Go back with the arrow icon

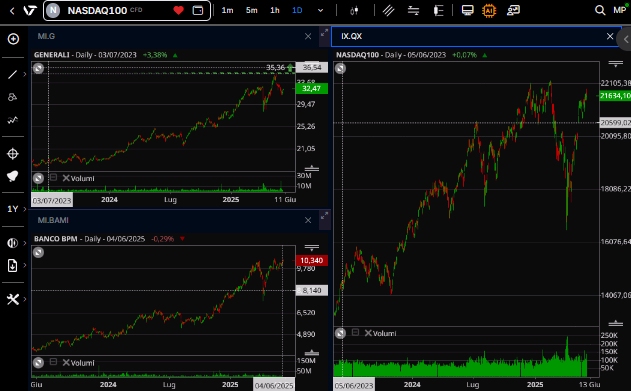(x=12, y=11)
